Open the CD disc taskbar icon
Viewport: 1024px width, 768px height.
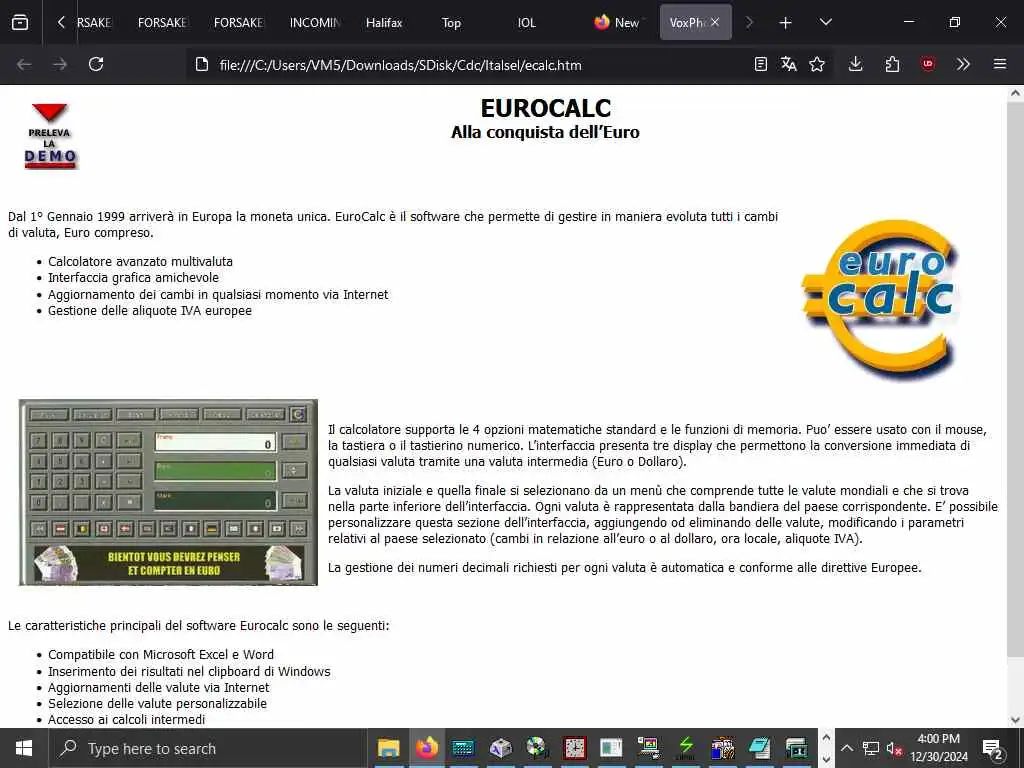pyautogui.click(x=537, y=748)
